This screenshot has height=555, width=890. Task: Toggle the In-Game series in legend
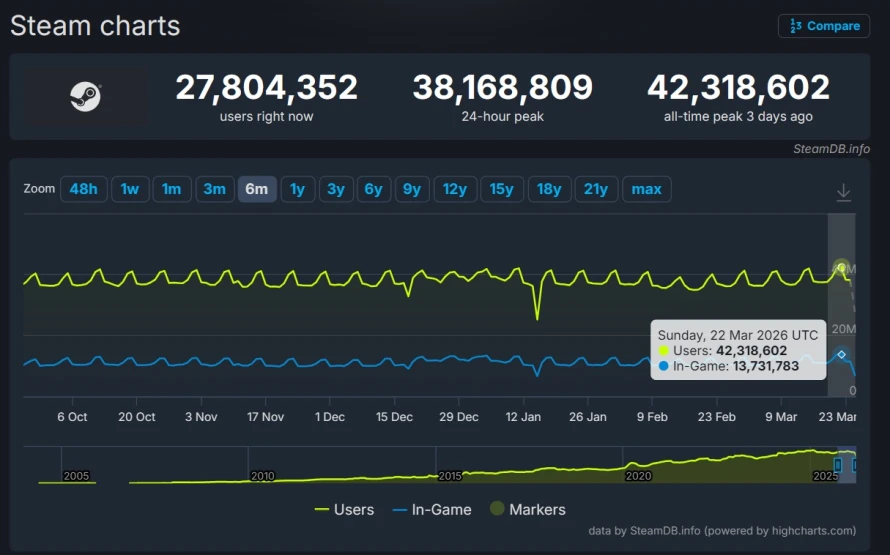point(432,510)
